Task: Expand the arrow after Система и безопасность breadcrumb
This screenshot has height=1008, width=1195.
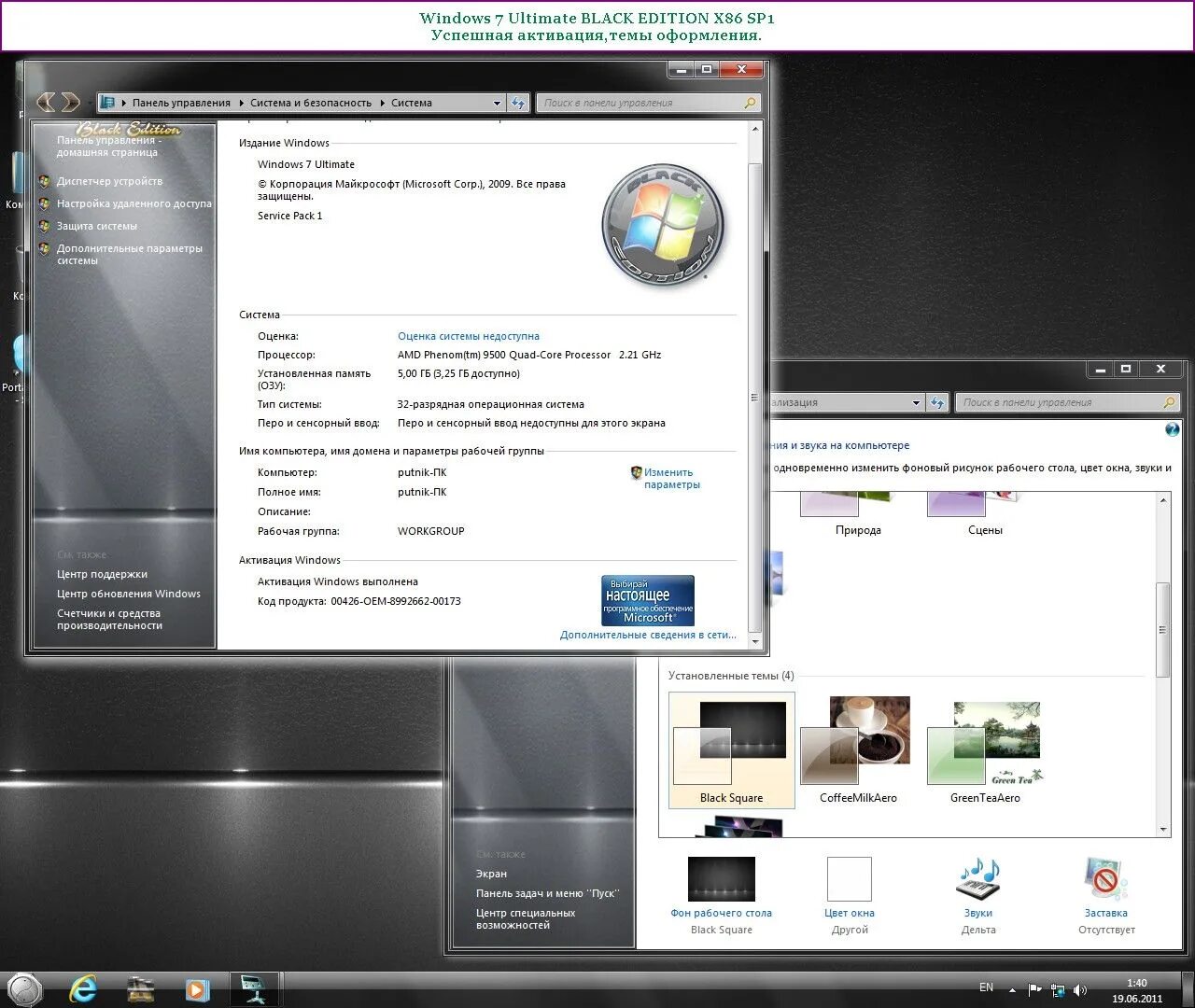Action: pyautogui.click(x=381, y=103)
